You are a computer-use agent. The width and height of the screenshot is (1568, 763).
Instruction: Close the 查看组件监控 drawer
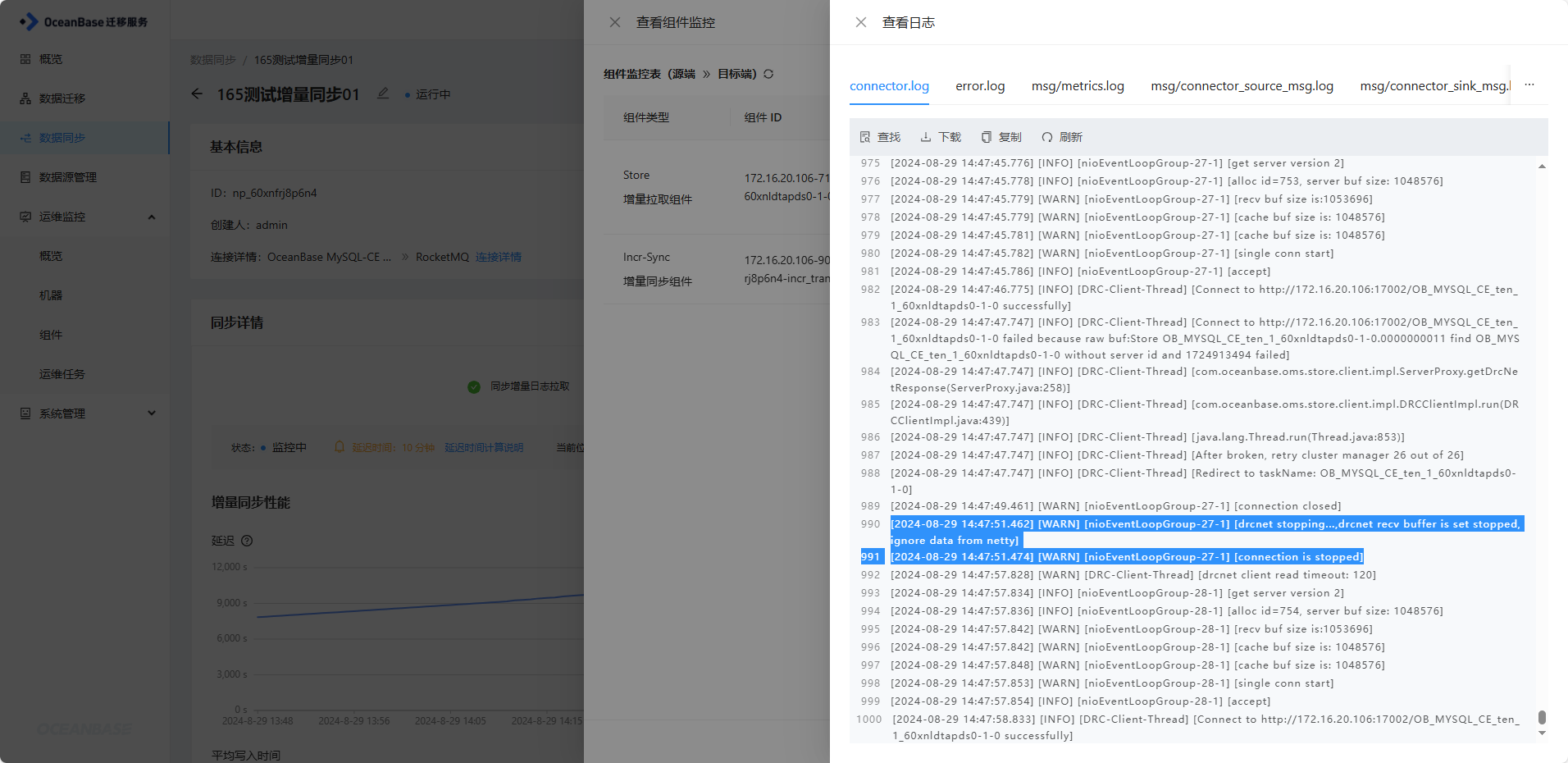tap(615, 22)
